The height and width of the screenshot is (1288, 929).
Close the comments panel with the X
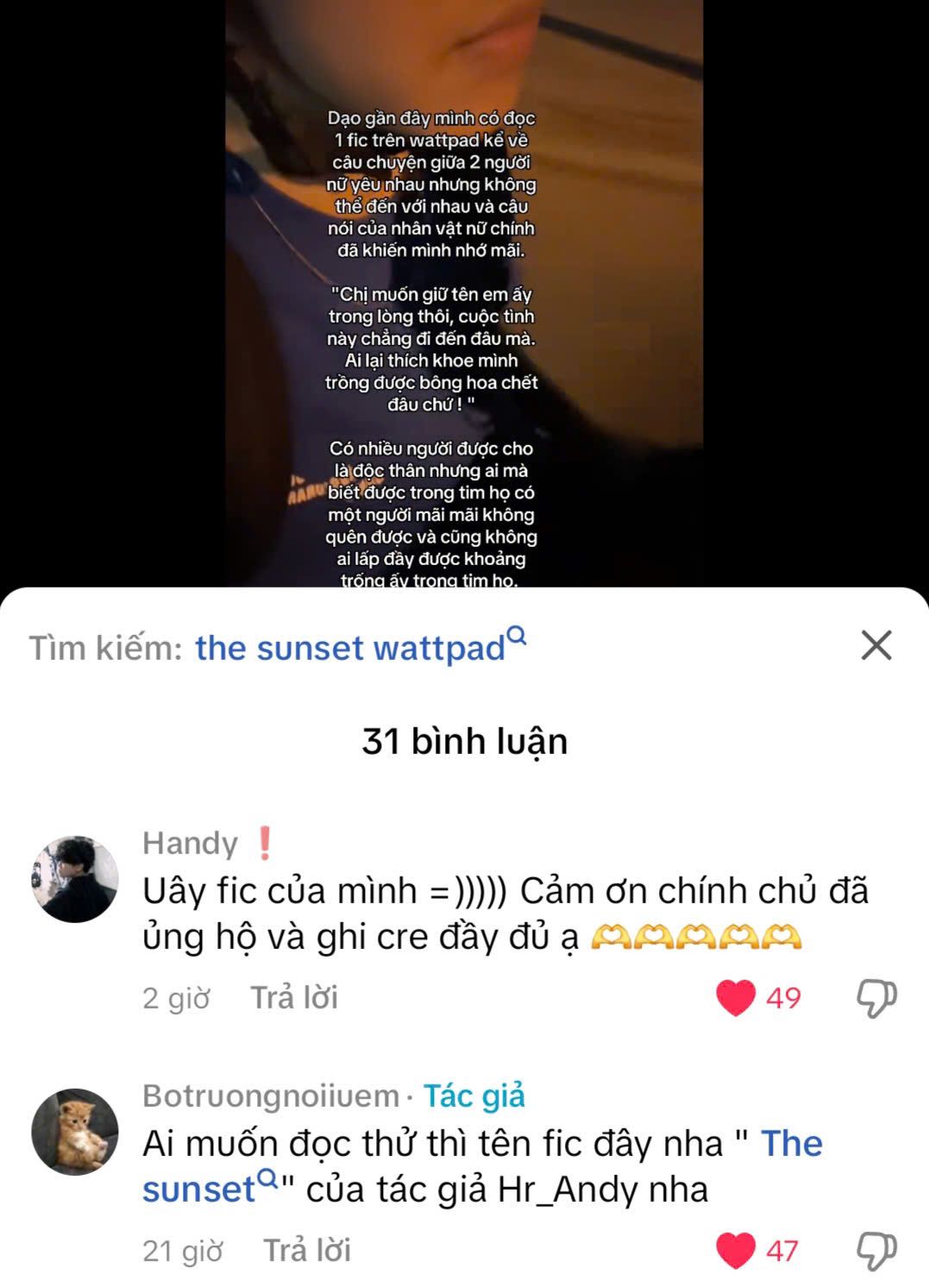click(876, 645)
